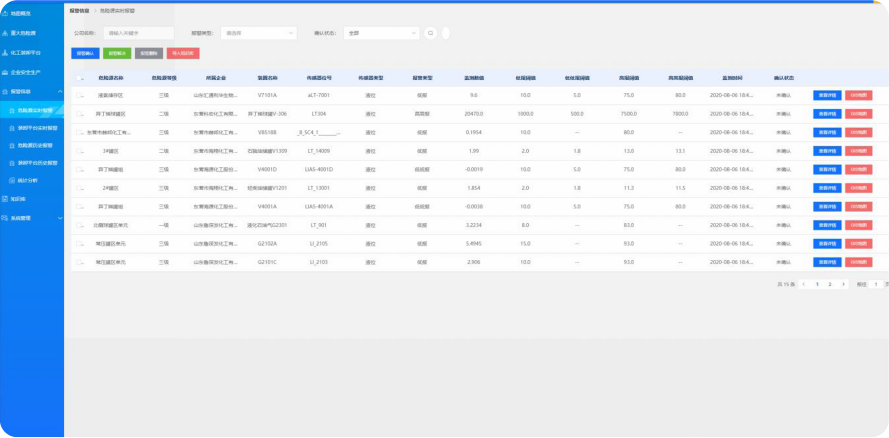Open 危险源历史报警 submenu item
889x438 pixels.
pos(32,146)
